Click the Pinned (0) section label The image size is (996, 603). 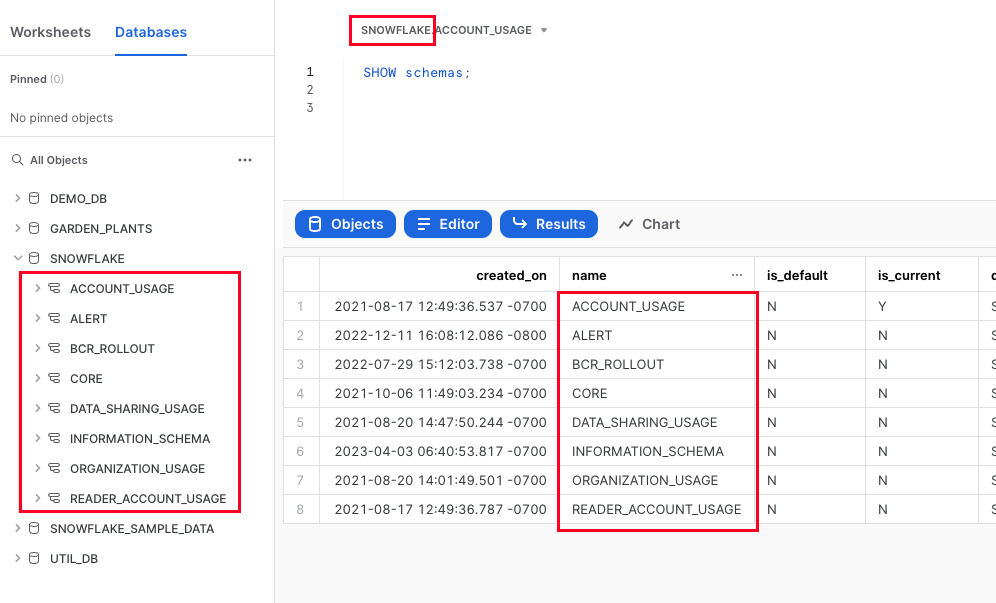pyautogui.click(x=37, y=79)
